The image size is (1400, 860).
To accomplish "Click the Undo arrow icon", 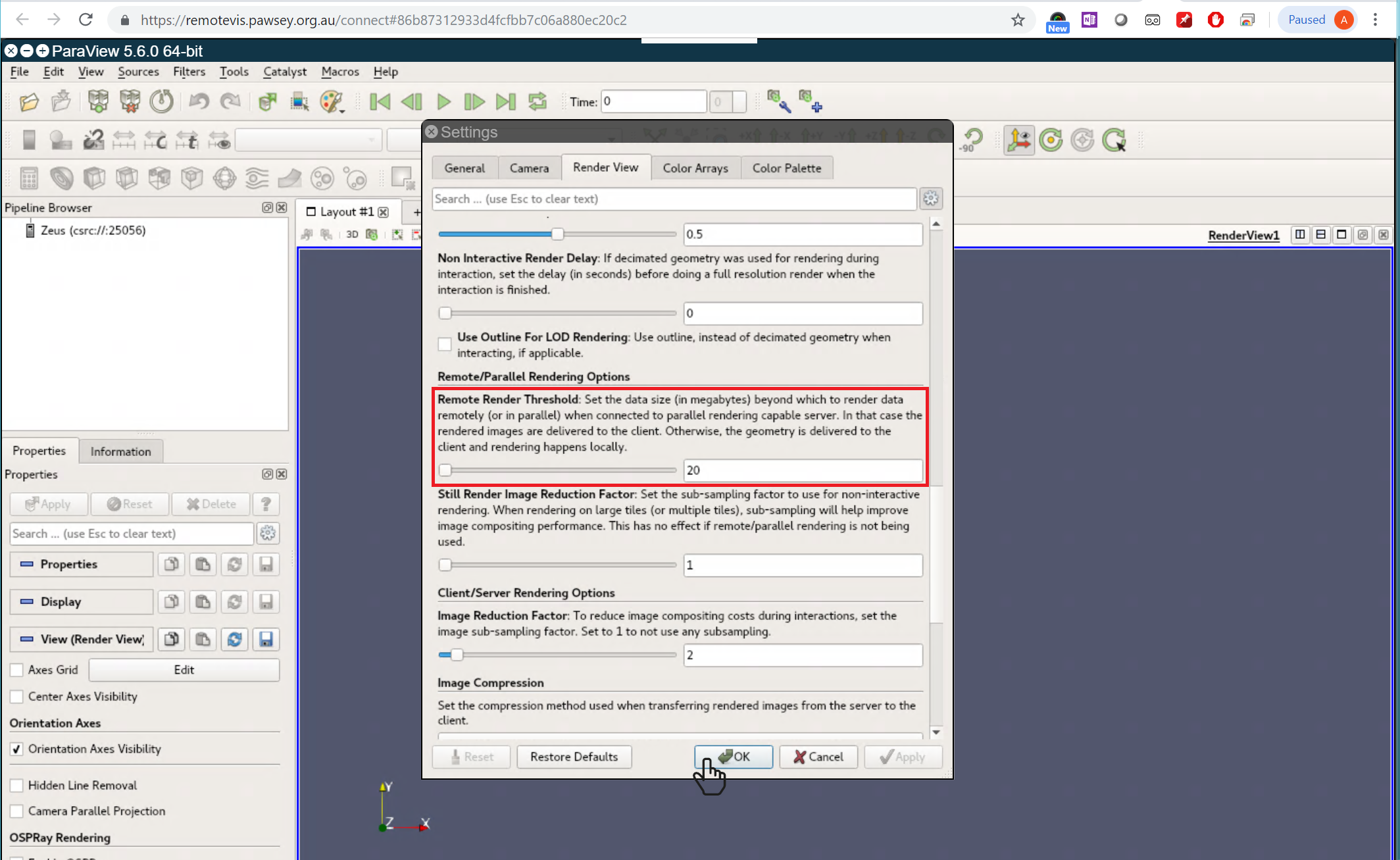I will (199, 102).
